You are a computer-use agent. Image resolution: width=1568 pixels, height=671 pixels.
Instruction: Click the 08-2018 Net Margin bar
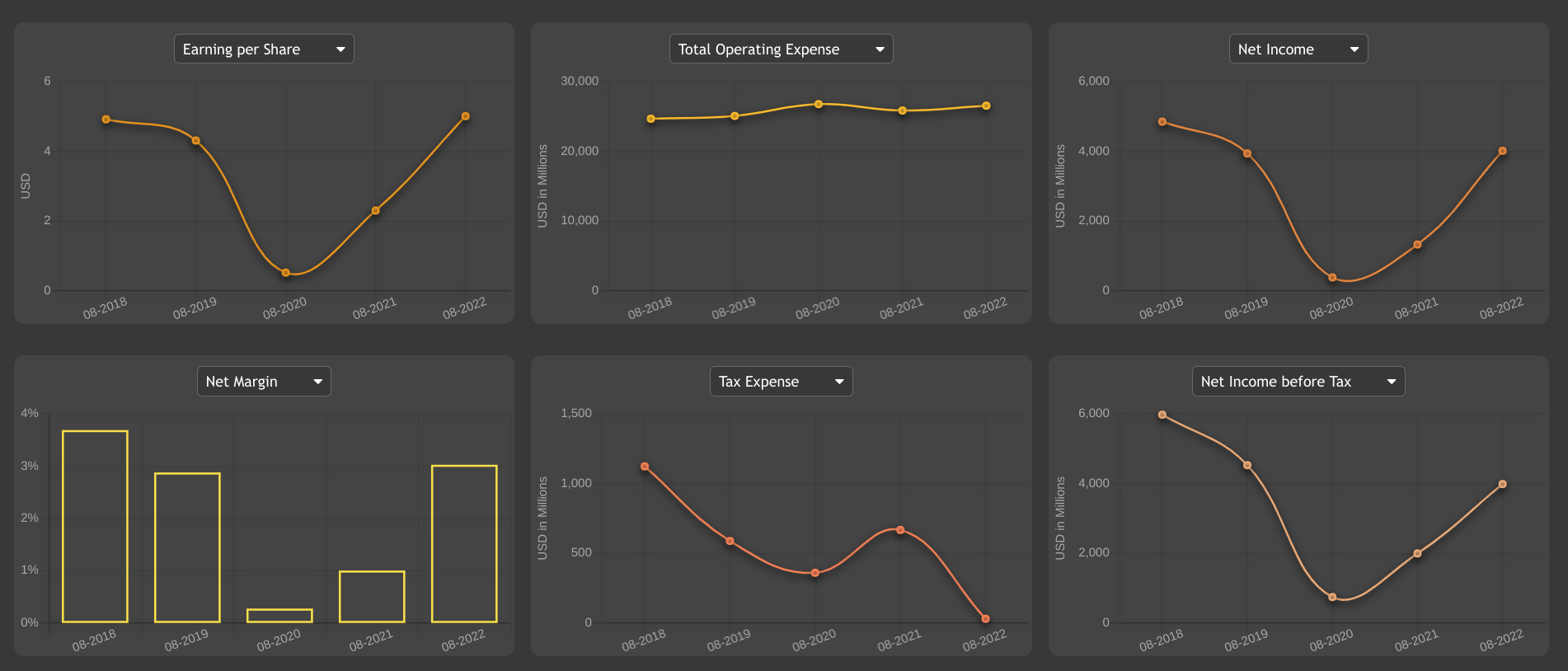[x=95, y=526]
